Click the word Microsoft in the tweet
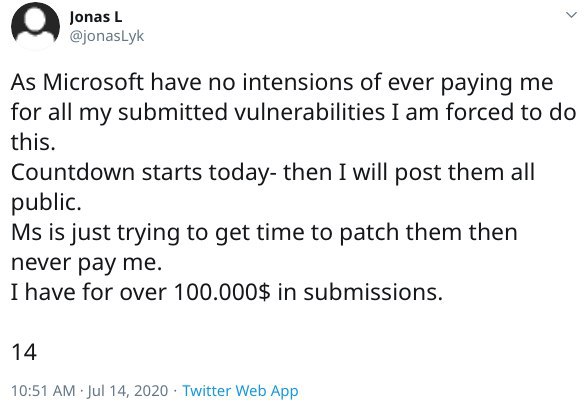Screen dimensions: 588x407 coord(93,82)
